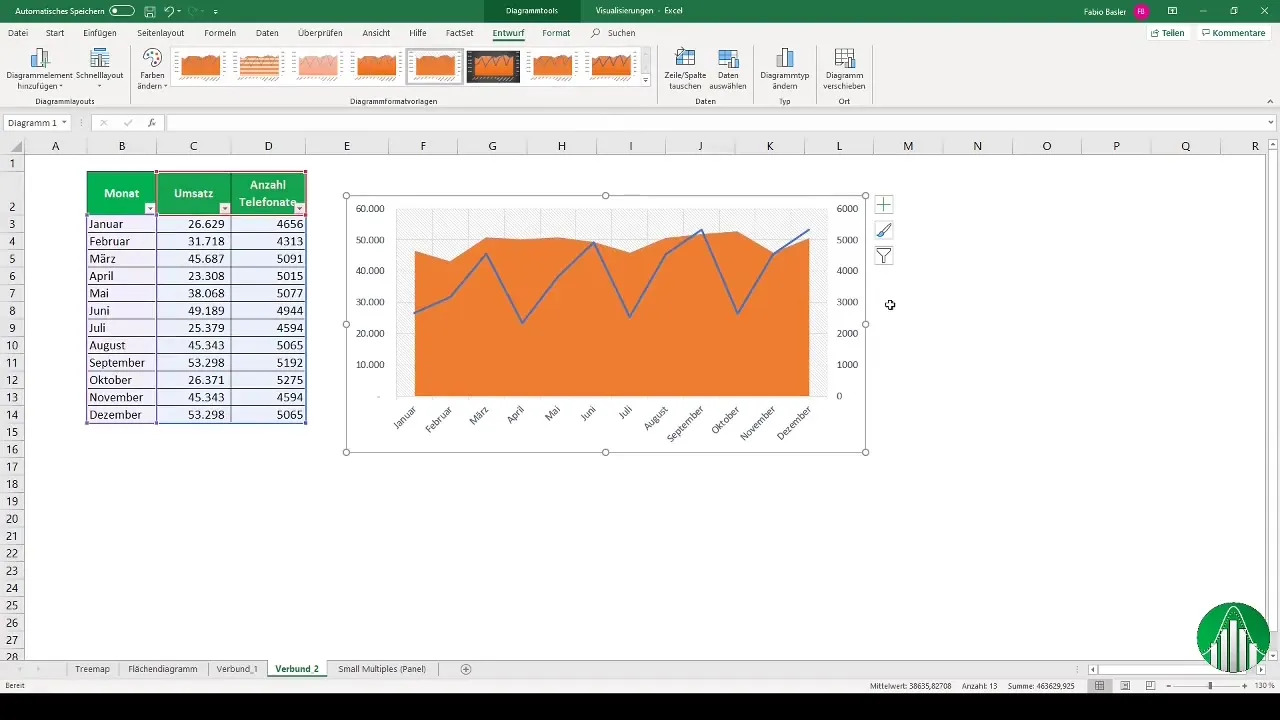Select cell with value 5275

(x=269, y=379)
